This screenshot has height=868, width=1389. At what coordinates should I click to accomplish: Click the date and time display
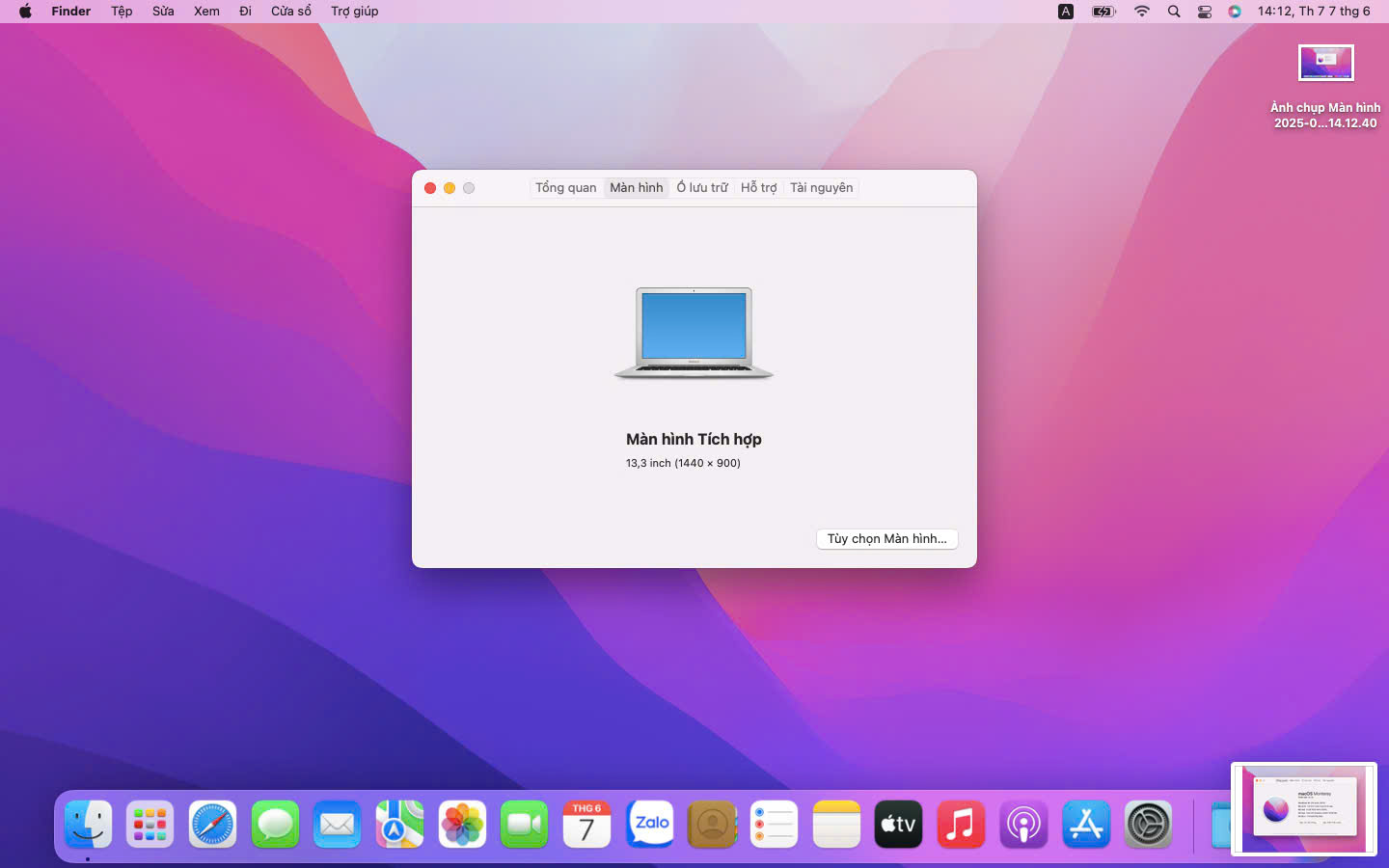[x=1314, y=12]
